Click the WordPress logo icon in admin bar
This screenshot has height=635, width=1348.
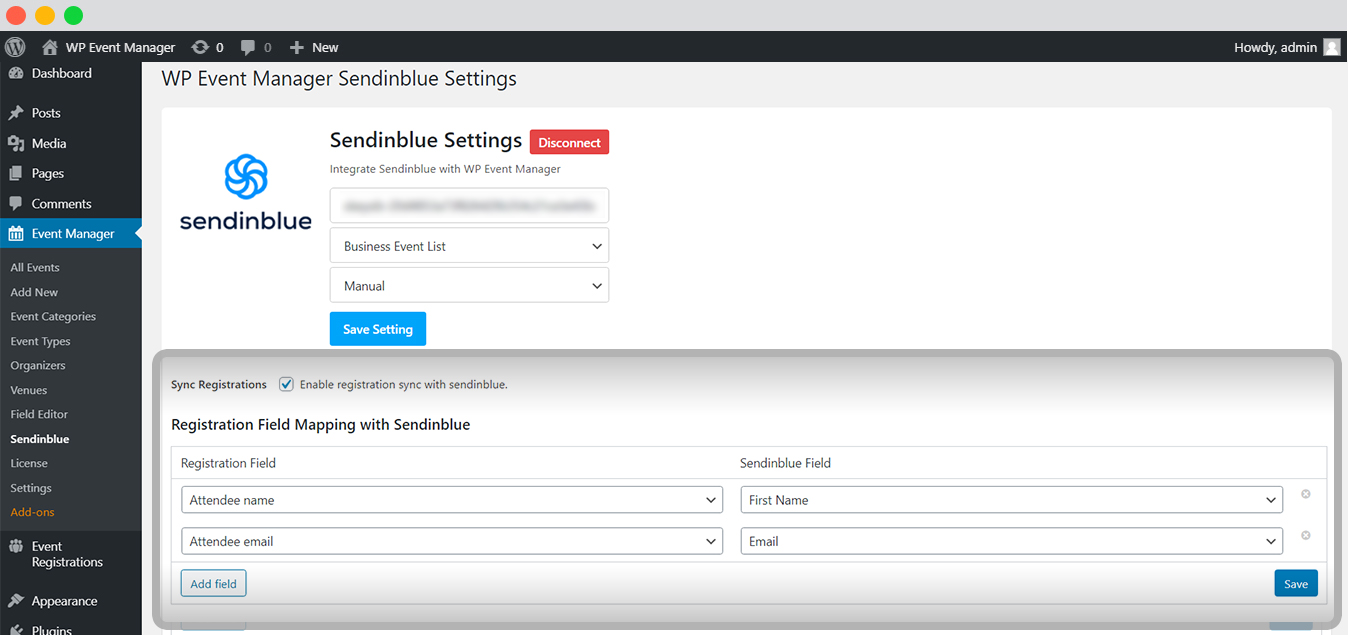coord(14,47)
